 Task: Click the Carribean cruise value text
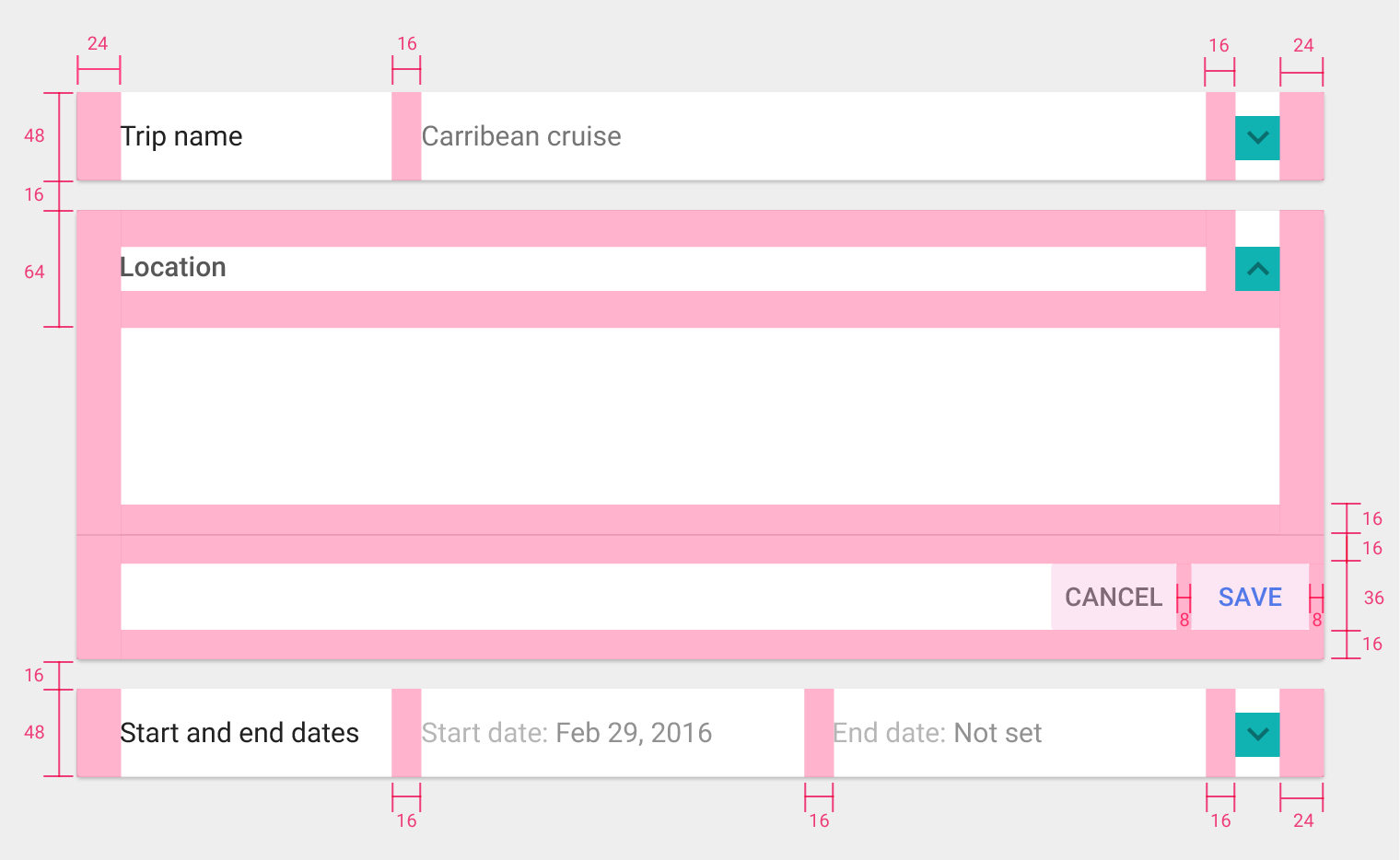[x=521, y=136]
